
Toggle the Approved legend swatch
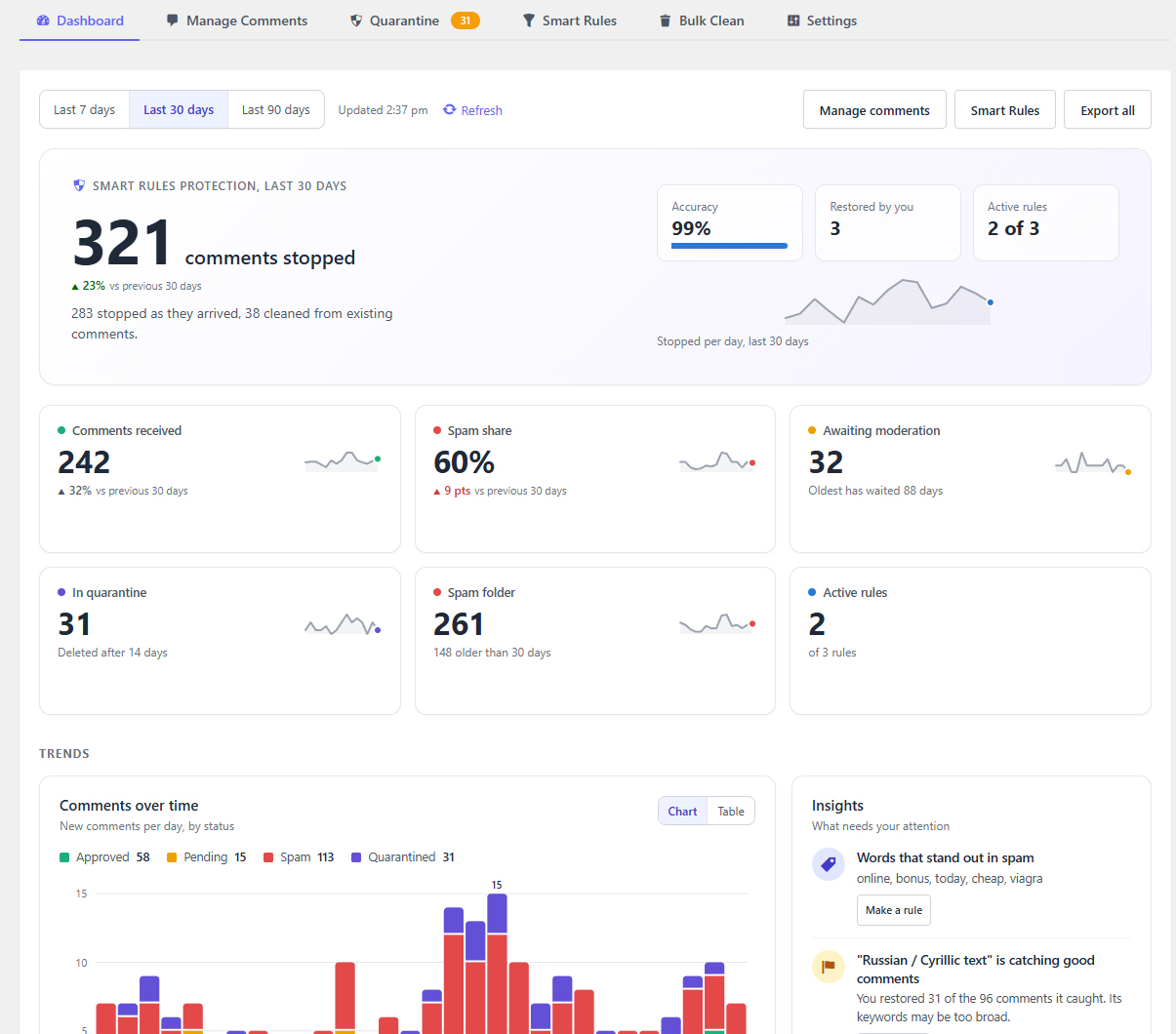(64, 857)
